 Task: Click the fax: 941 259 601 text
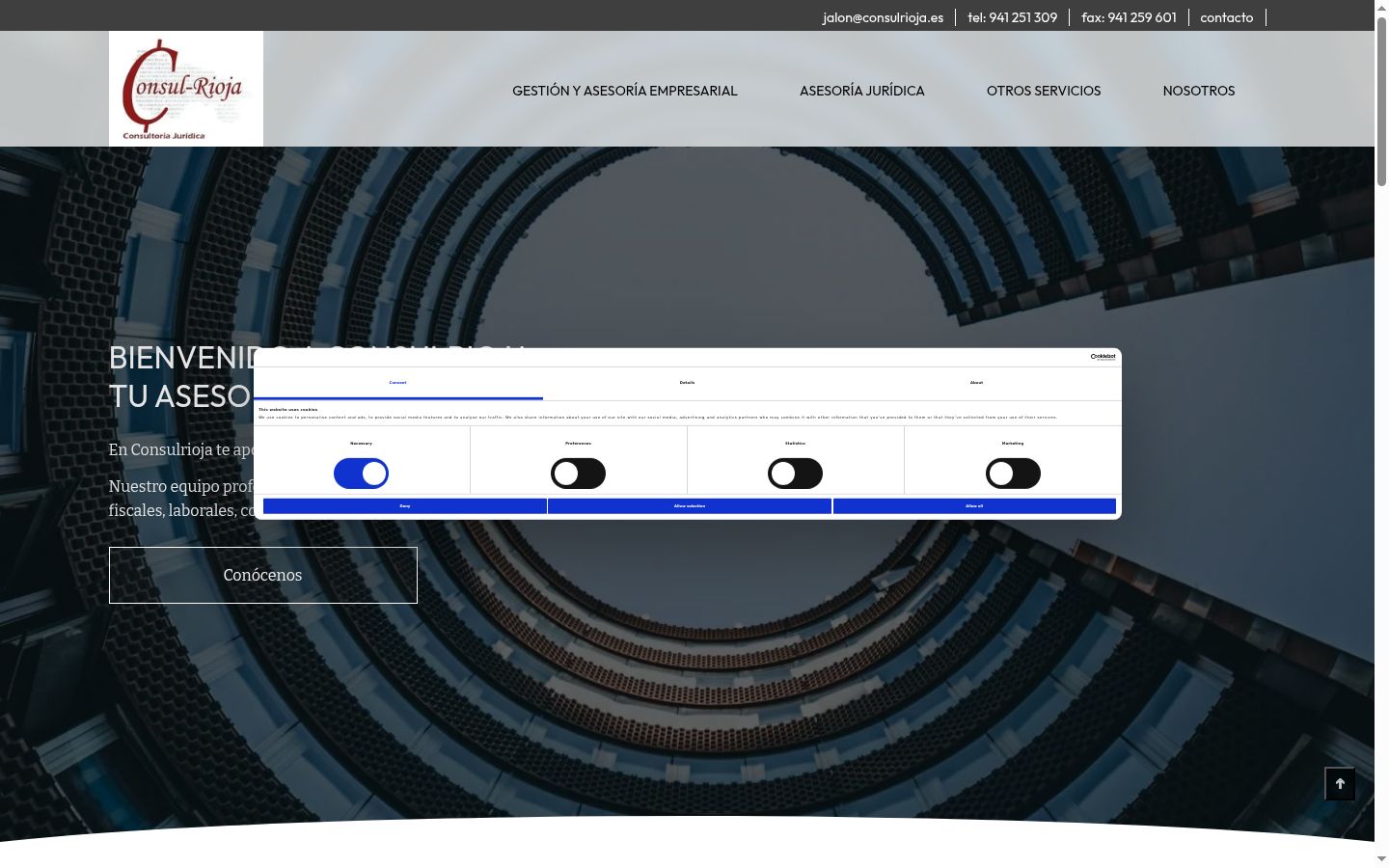click(1130, 17)
